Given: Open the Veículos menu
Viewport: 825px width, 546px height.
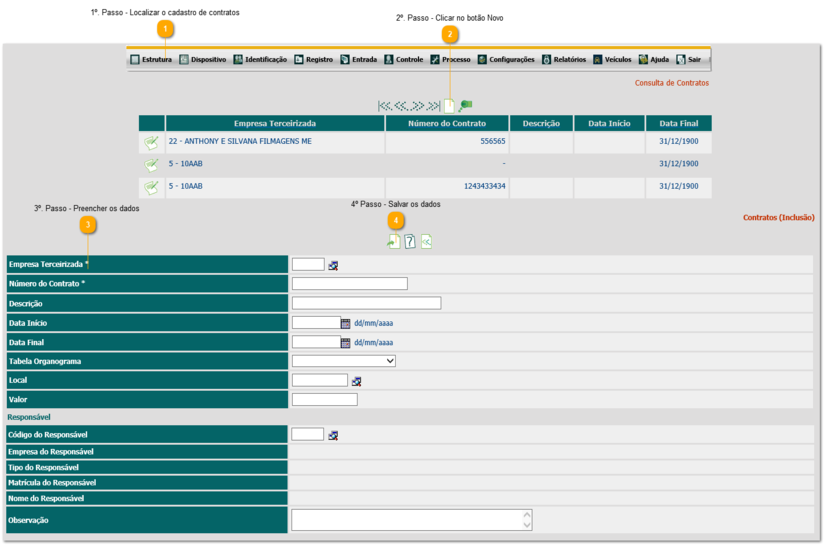Looking at the screenshot, I should tap(612, 59).
